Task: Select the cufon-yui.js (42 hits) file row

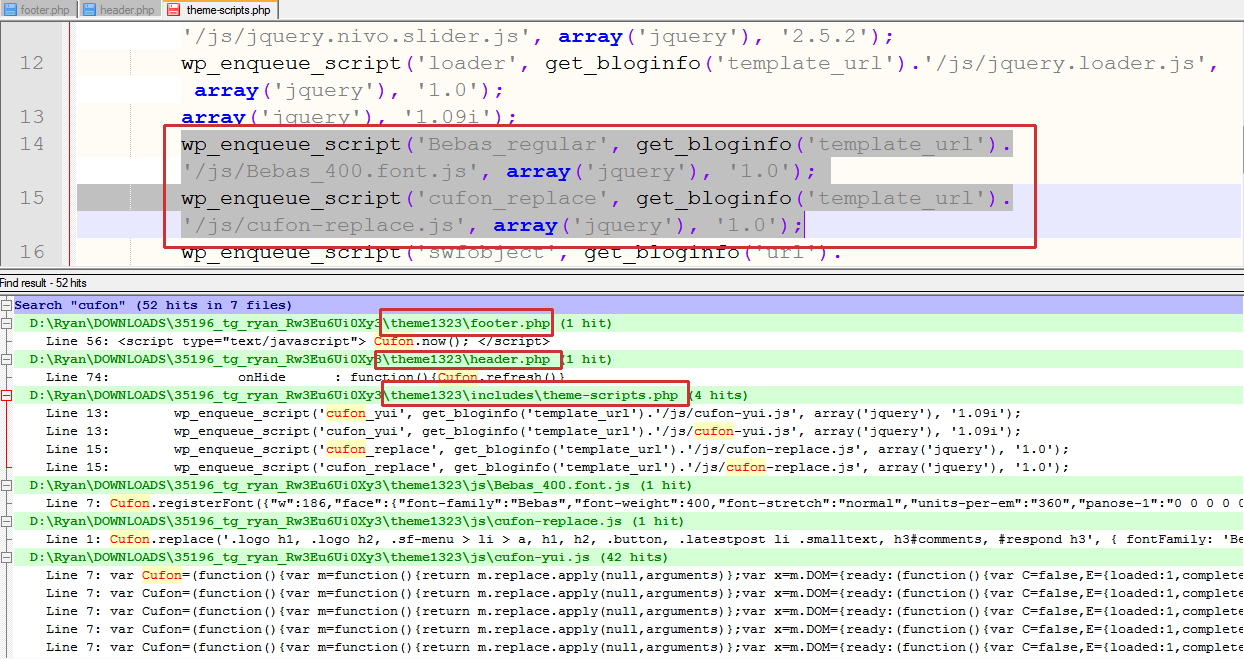Action: [x=628, y=557]
